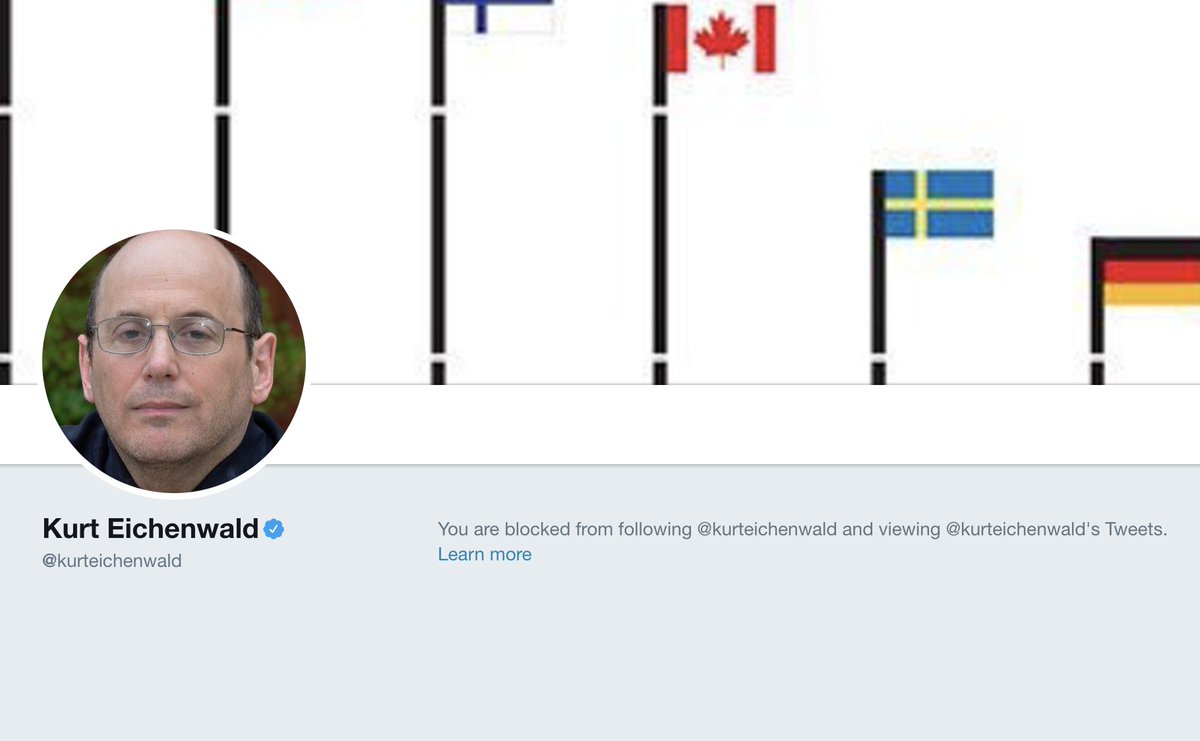Click the Kurt Eichenwald display name
This screenshot has width=1200, height=741.
151,528
